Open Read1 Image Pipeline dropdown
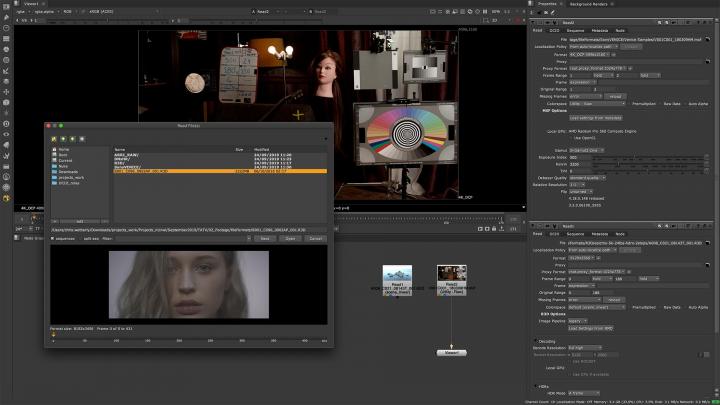 tap(578, 321)
